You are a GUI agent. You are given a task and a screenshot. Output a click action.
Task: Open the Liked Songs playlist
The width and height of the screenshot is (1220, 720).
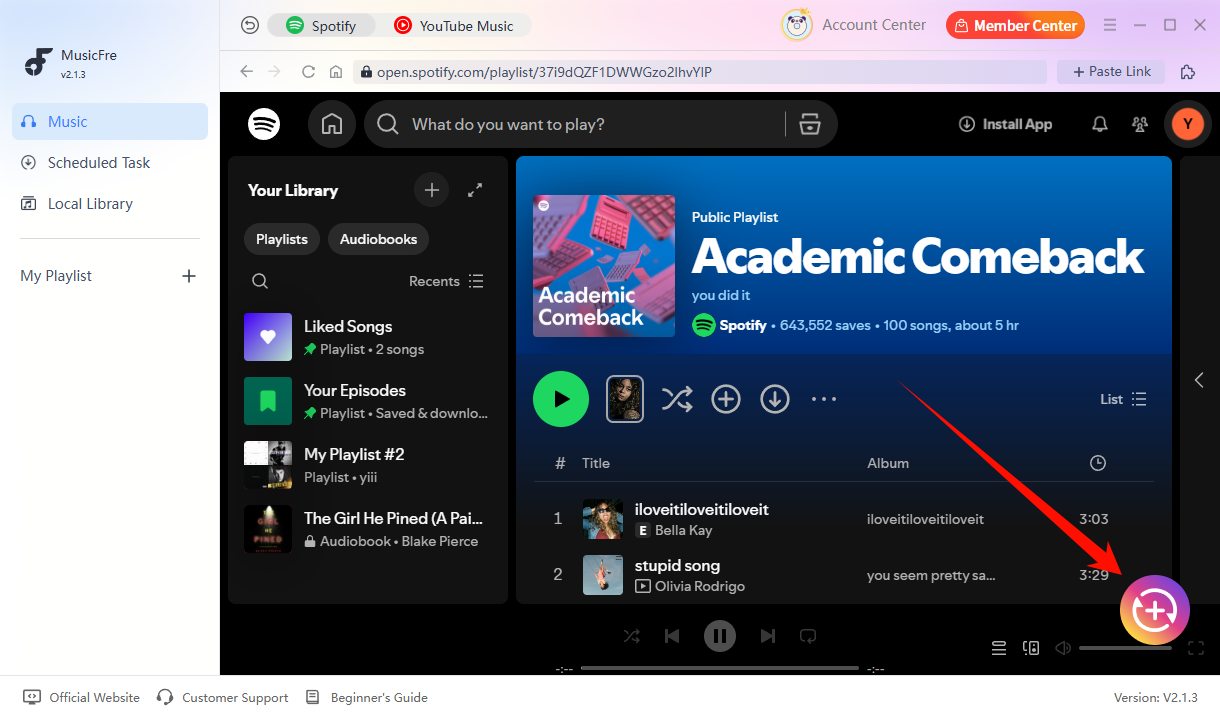click(368, 337)
